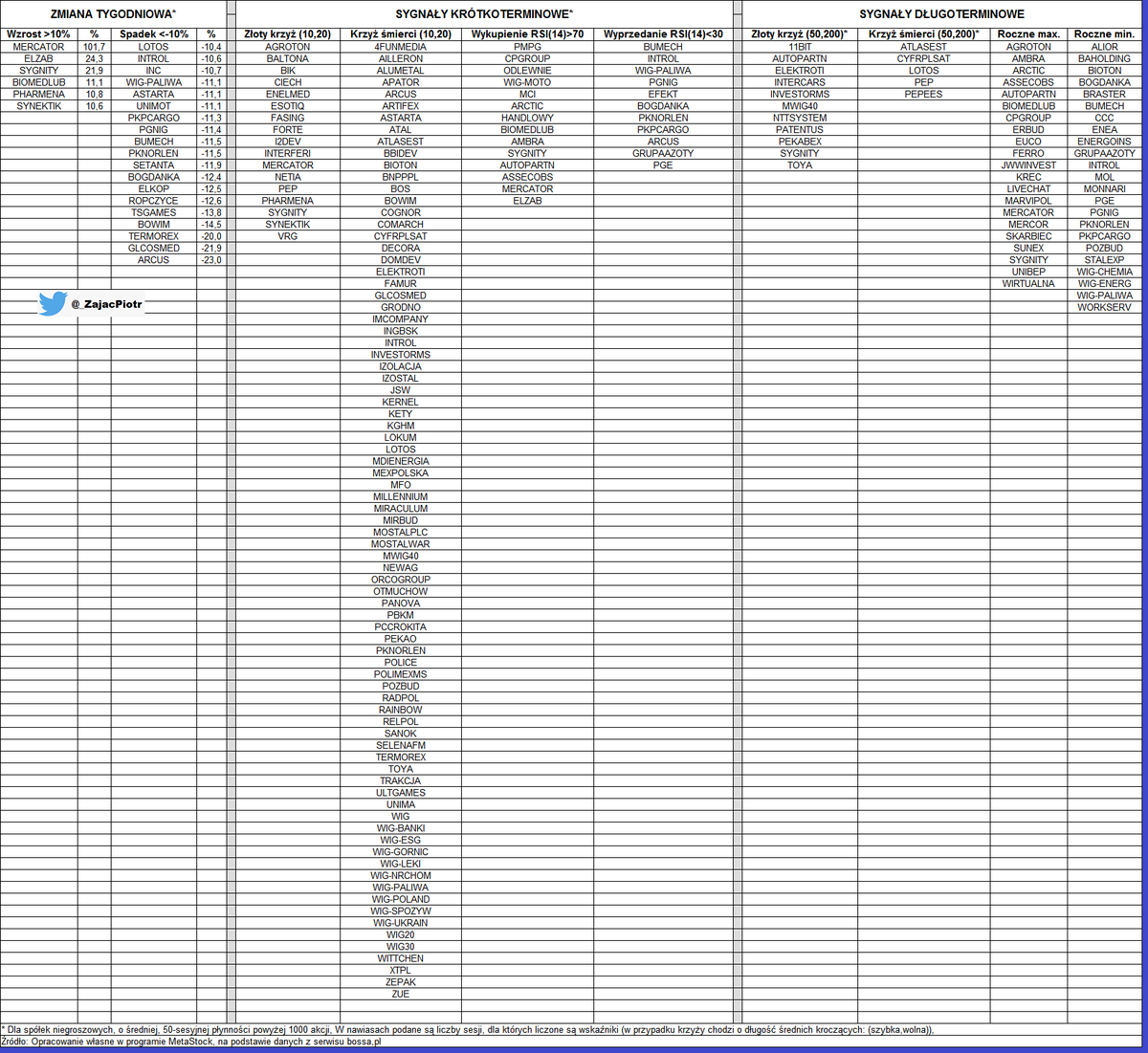Click the 'Spadek <-10%' column header

[x=153, y=34]
